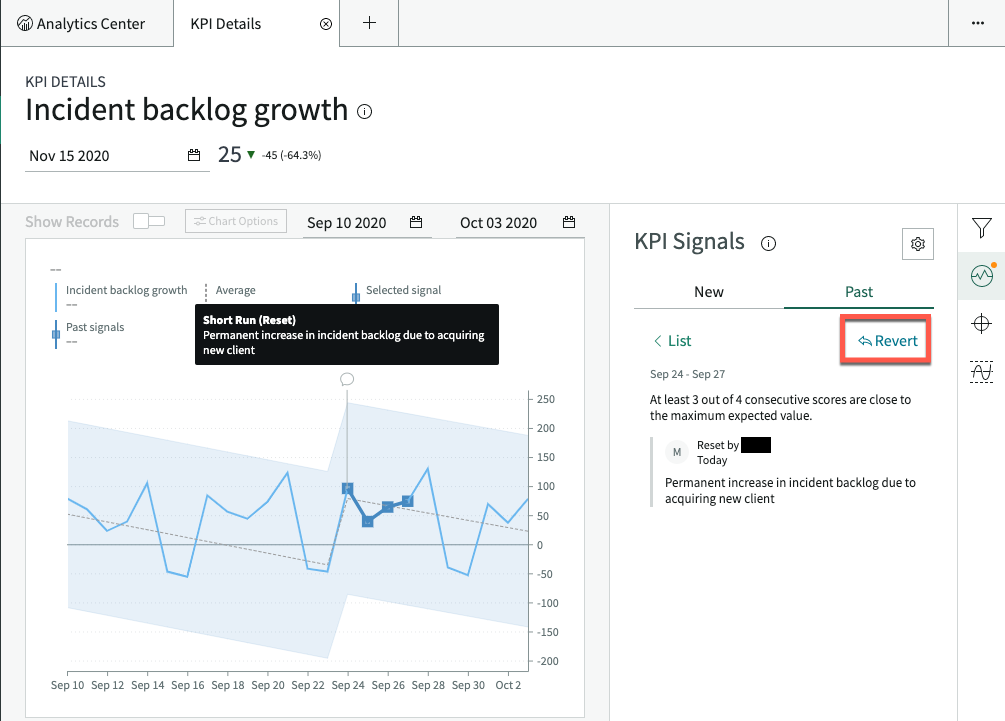Switch to the New signals tab
The height and width of the screenshot is (721, 1005).
coord(709,292)
